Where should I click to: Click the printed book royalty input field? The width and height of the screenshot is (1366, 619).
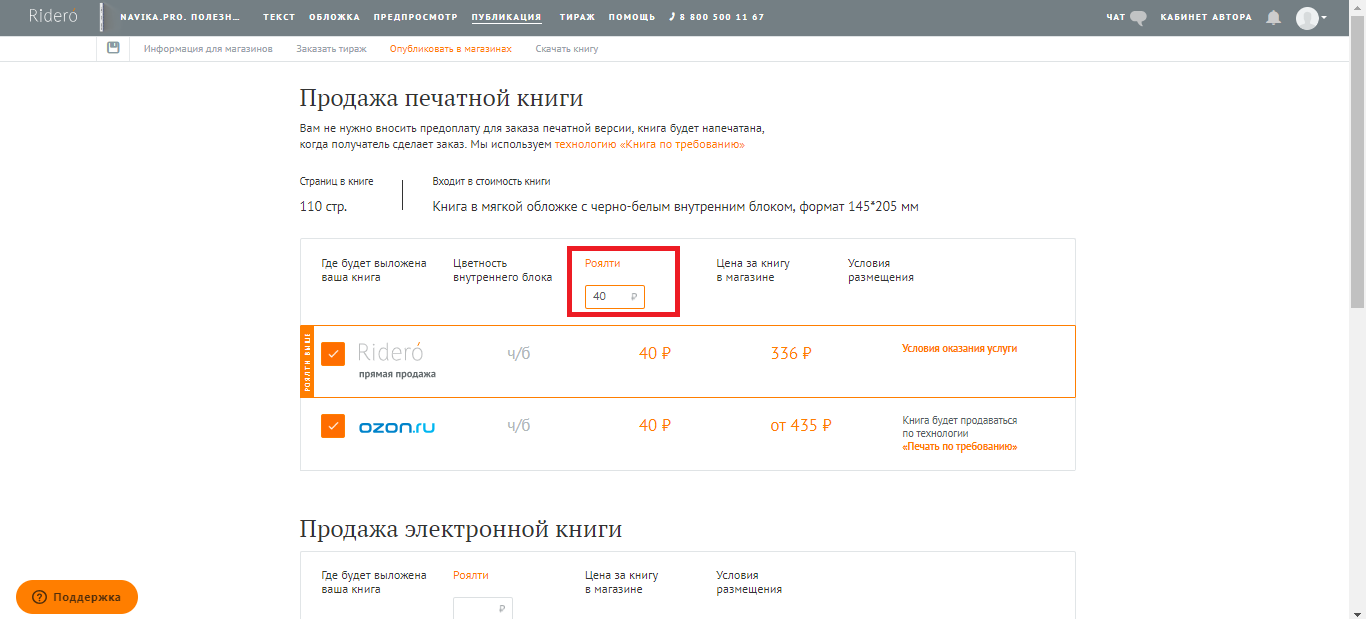[611, 297]
